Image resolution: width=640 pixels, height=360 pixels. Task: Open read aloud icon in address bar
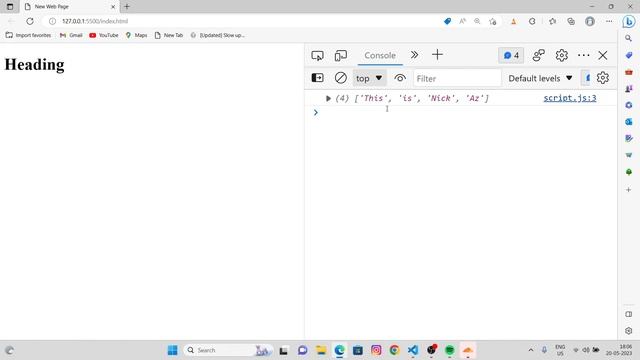click(x=462, y=21)
